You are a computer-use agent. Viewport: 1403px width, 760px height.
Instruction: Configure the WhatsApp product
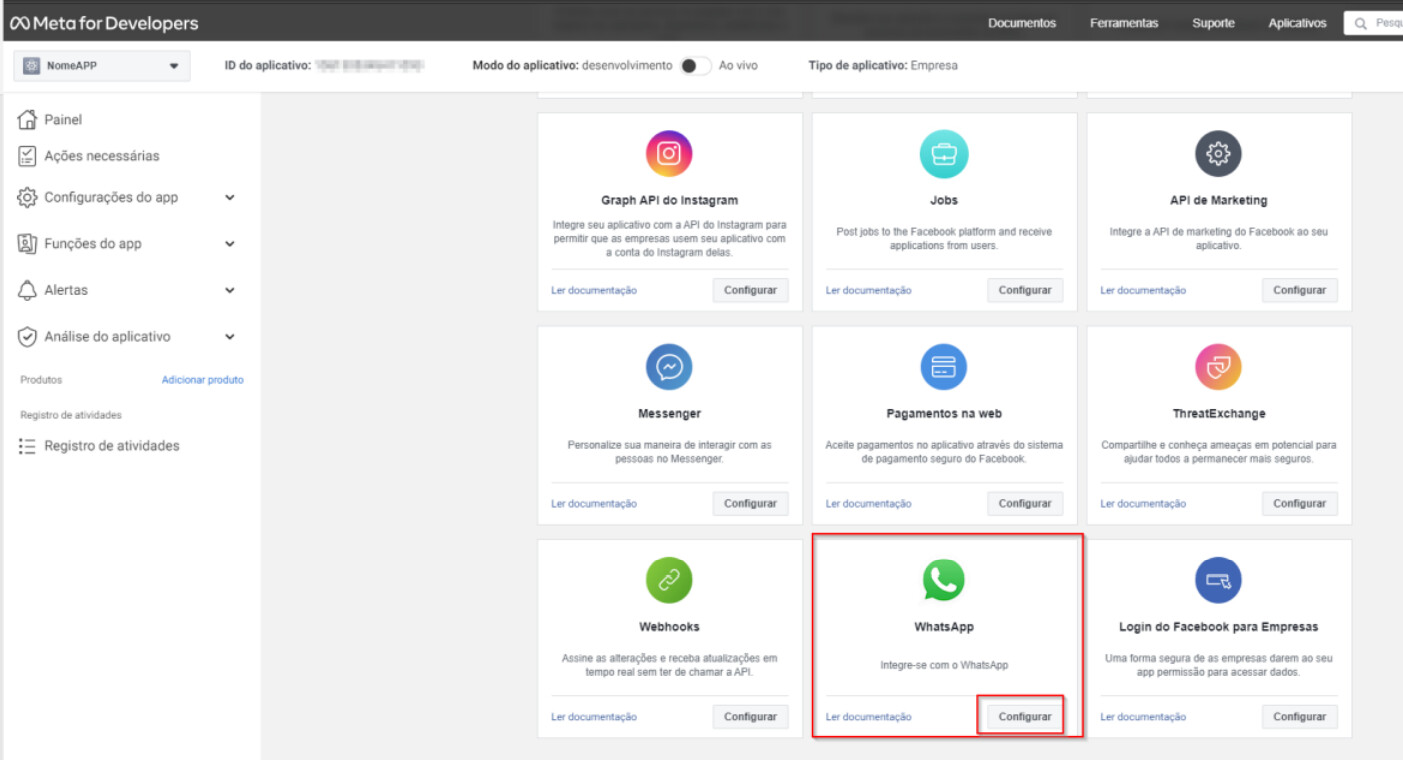(x=1025, y=717)
